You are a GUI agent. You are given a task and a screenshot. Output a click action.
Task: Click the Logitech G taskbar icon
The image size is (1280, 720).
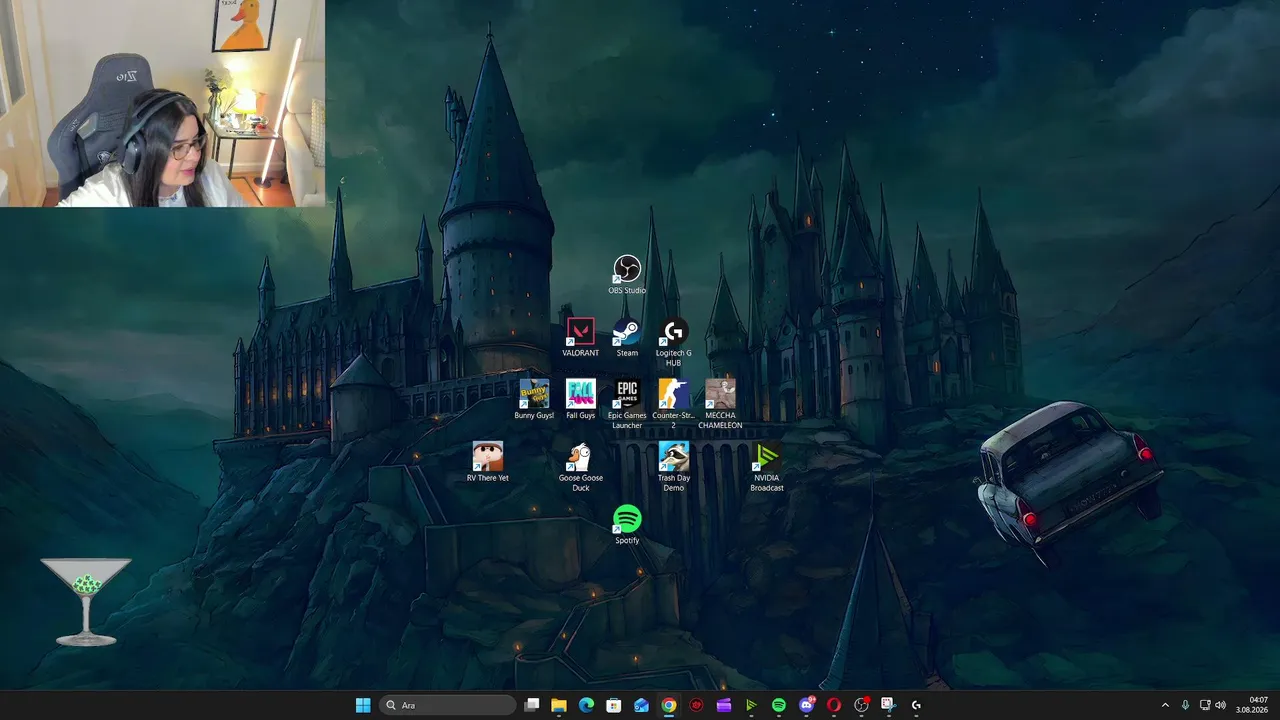click(916, 705)
